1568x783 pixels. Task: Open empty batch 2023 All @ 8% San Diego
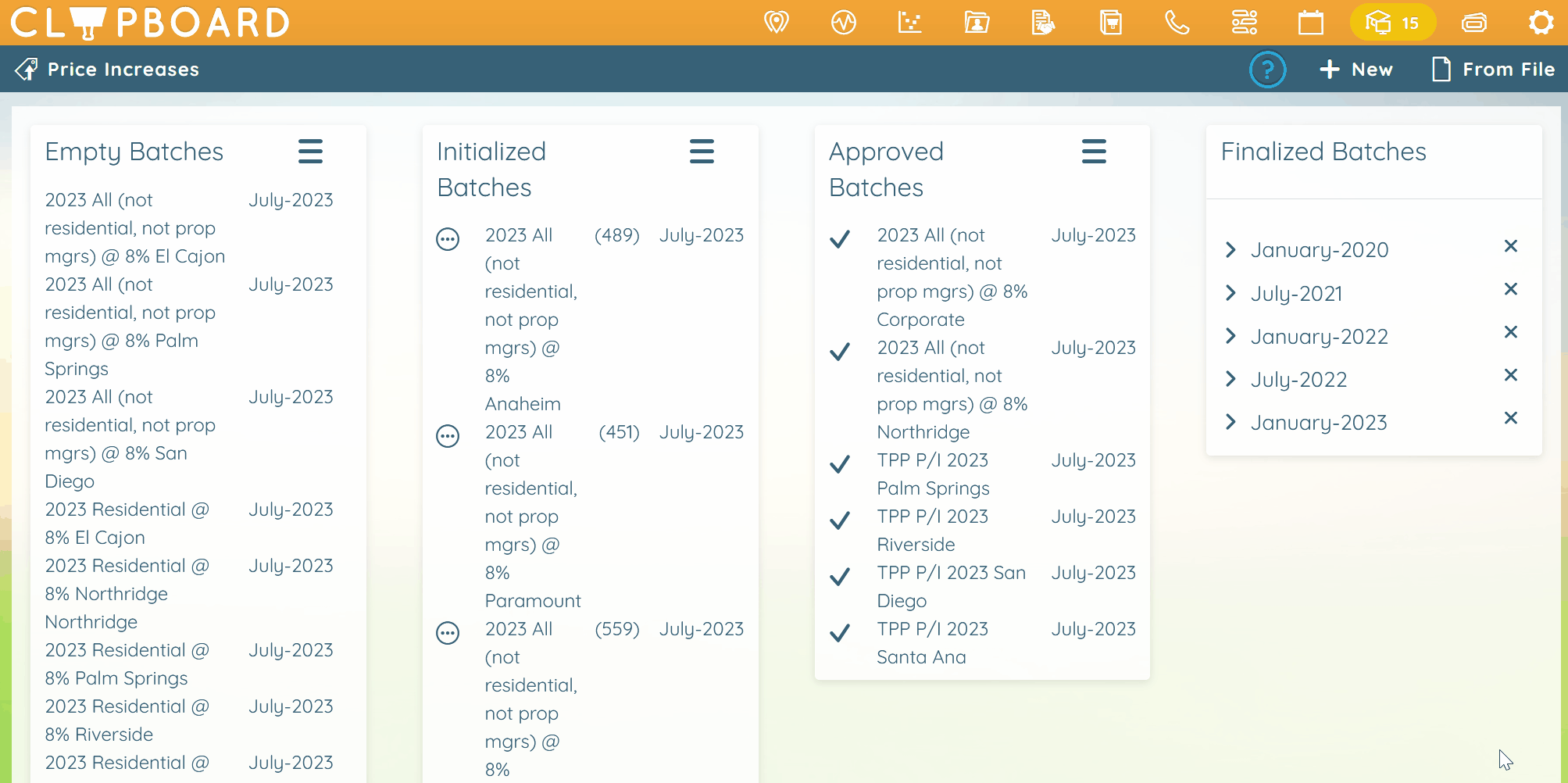(x=130, y=439)
